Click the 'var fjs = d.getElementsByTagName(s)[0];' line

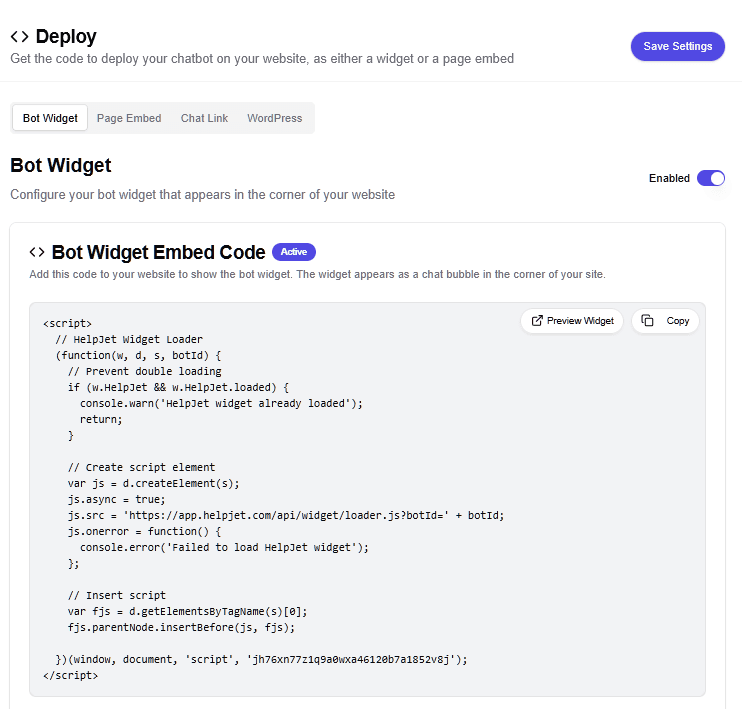(187, 612)
